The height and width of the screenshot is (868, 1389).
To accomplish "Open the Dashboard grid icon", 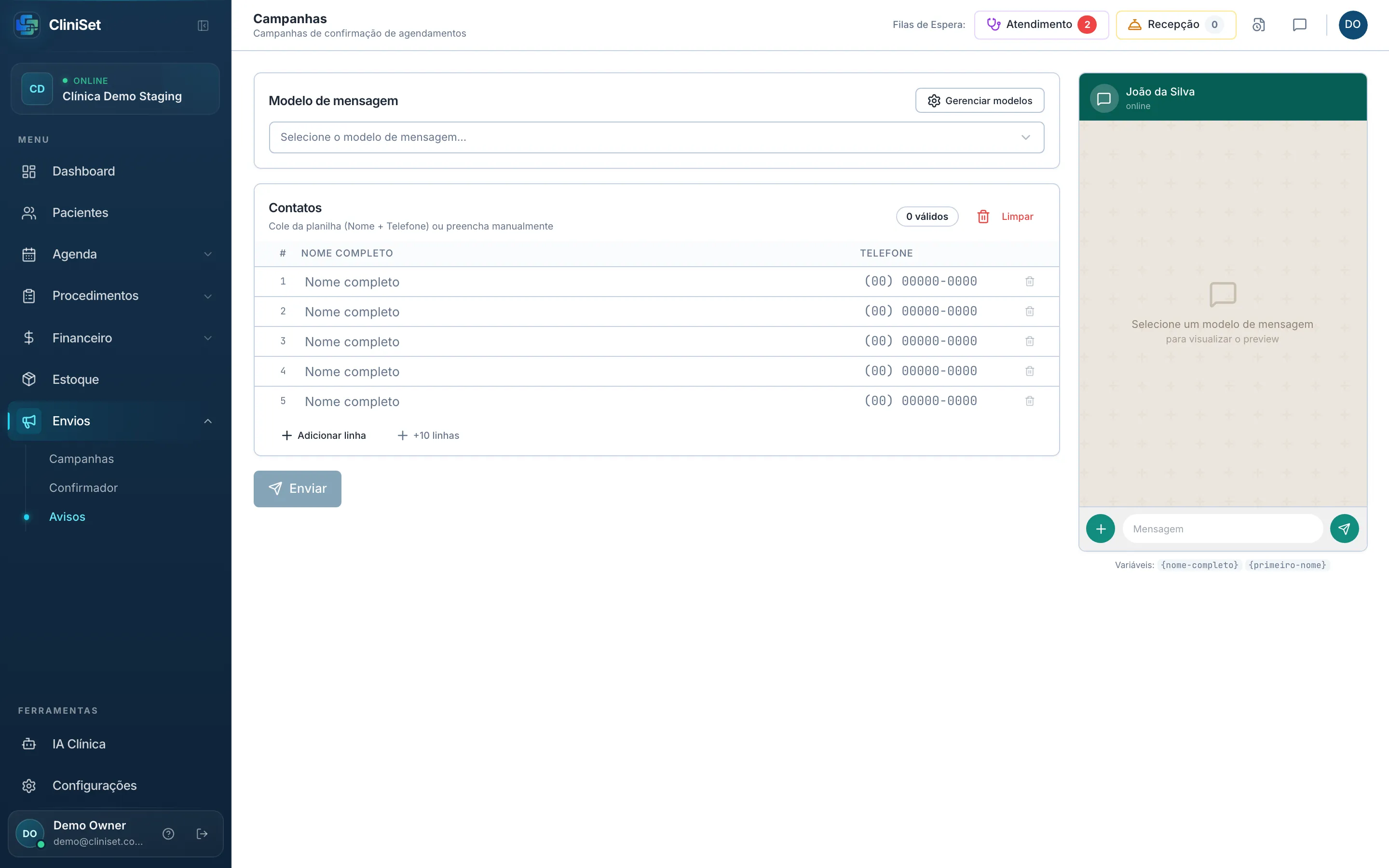I will pos(29,171).
